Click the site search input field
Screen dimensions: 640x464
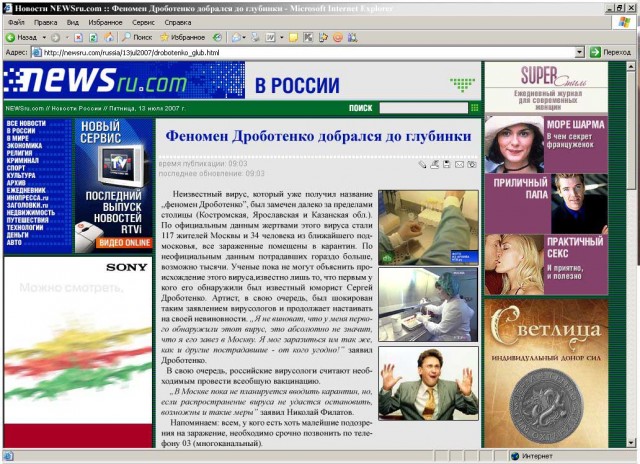pyautogui.click(x=423, y=108)
